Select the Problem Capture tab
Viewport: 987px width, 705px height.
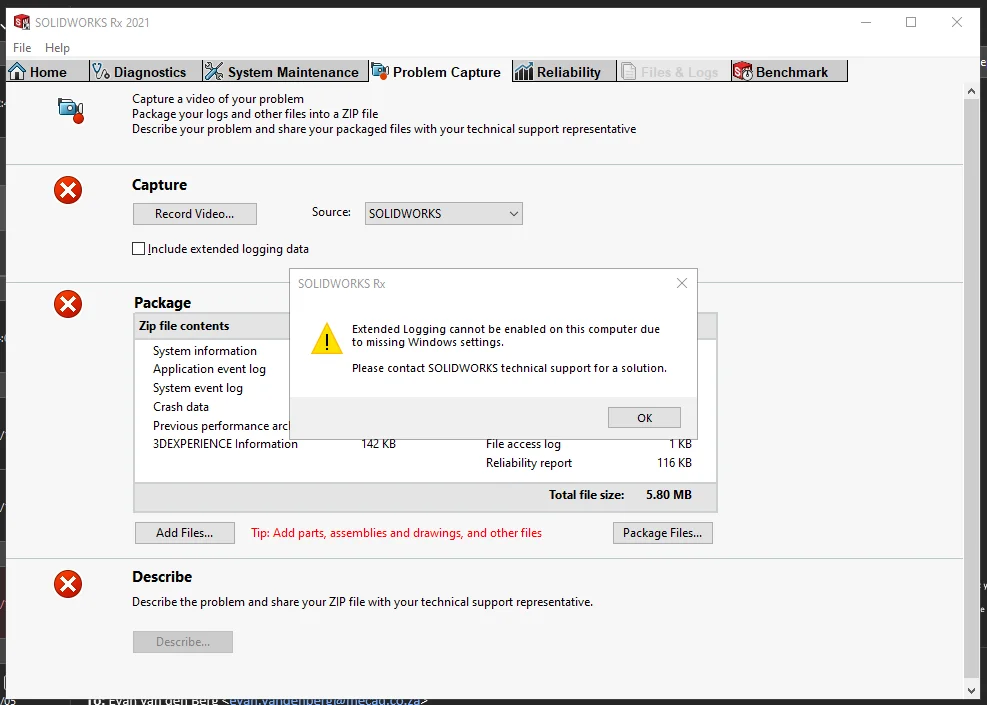tap(440, 71)
